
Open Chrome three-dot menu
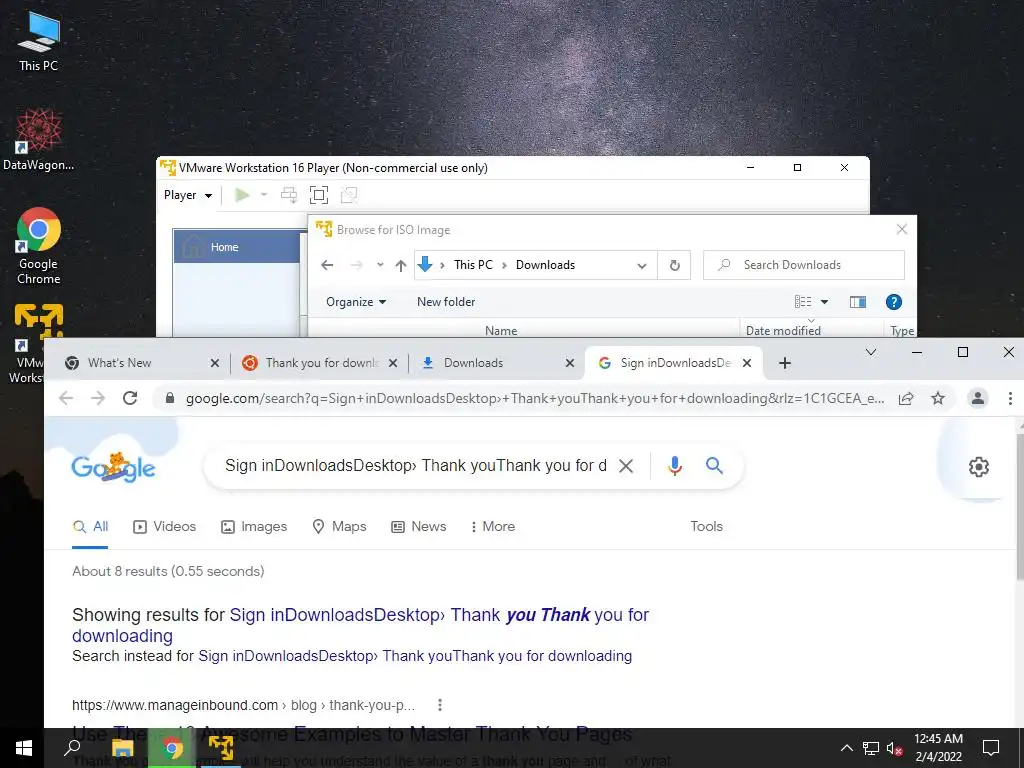pos(1010,398)
